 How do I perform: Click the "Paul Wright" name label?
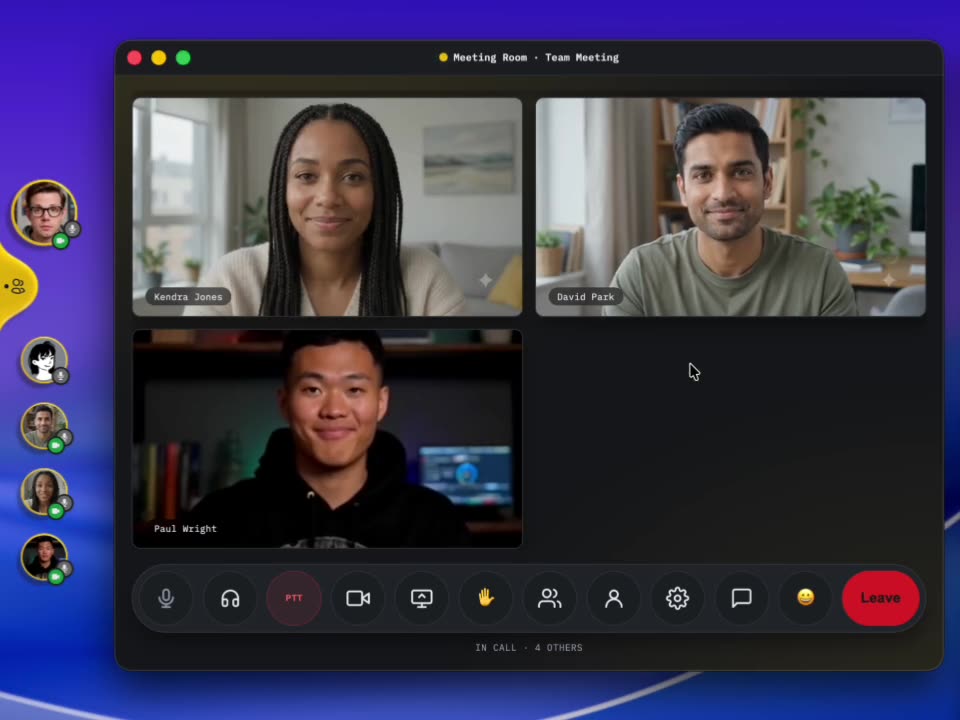tap(185, 529)
